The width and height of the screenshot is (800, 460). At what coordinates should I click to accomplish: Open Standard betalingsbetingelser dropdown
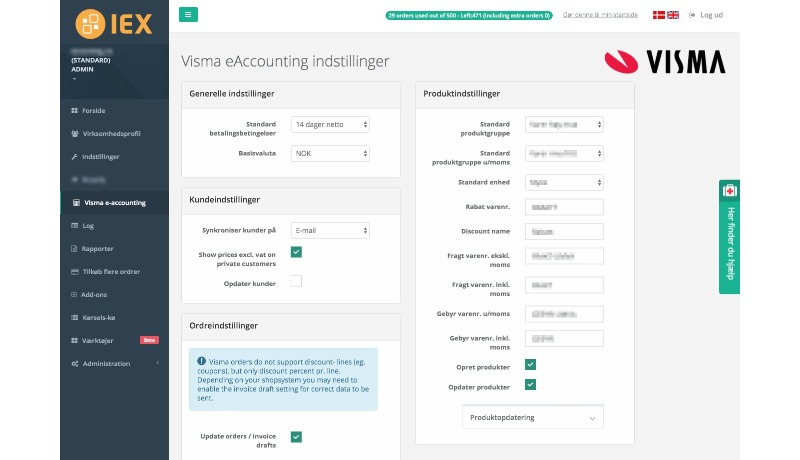tap(330, 124)
